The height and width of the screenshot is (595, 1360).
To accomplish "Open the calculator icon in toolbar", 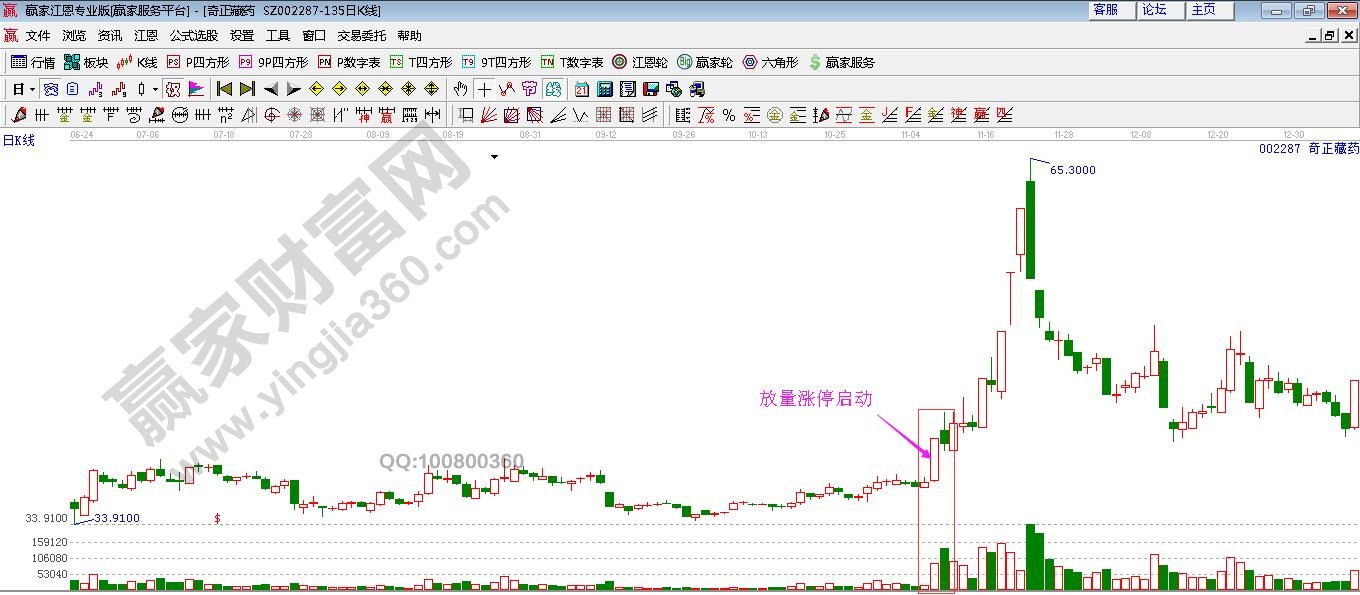I will click(x=604, y=89).
